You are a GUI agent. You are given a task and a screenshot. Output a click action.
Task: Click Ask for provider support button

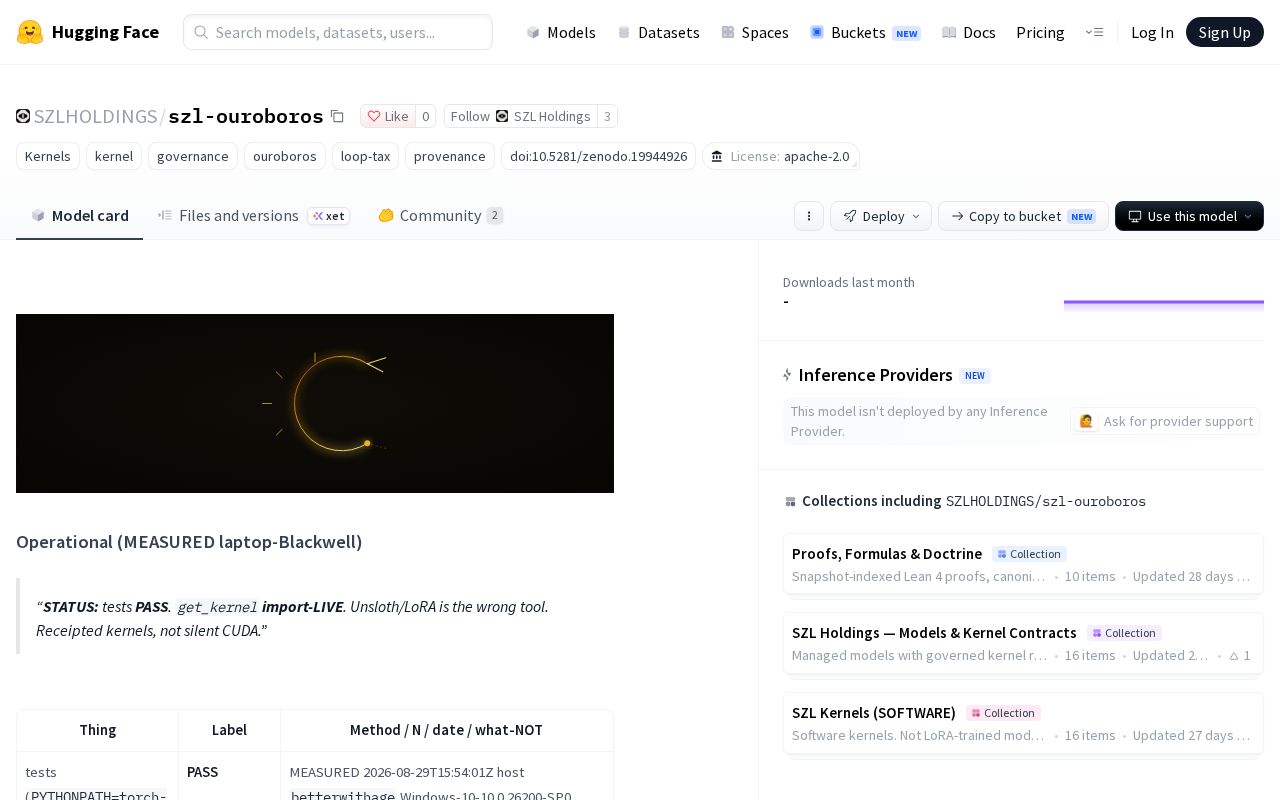1165,421
